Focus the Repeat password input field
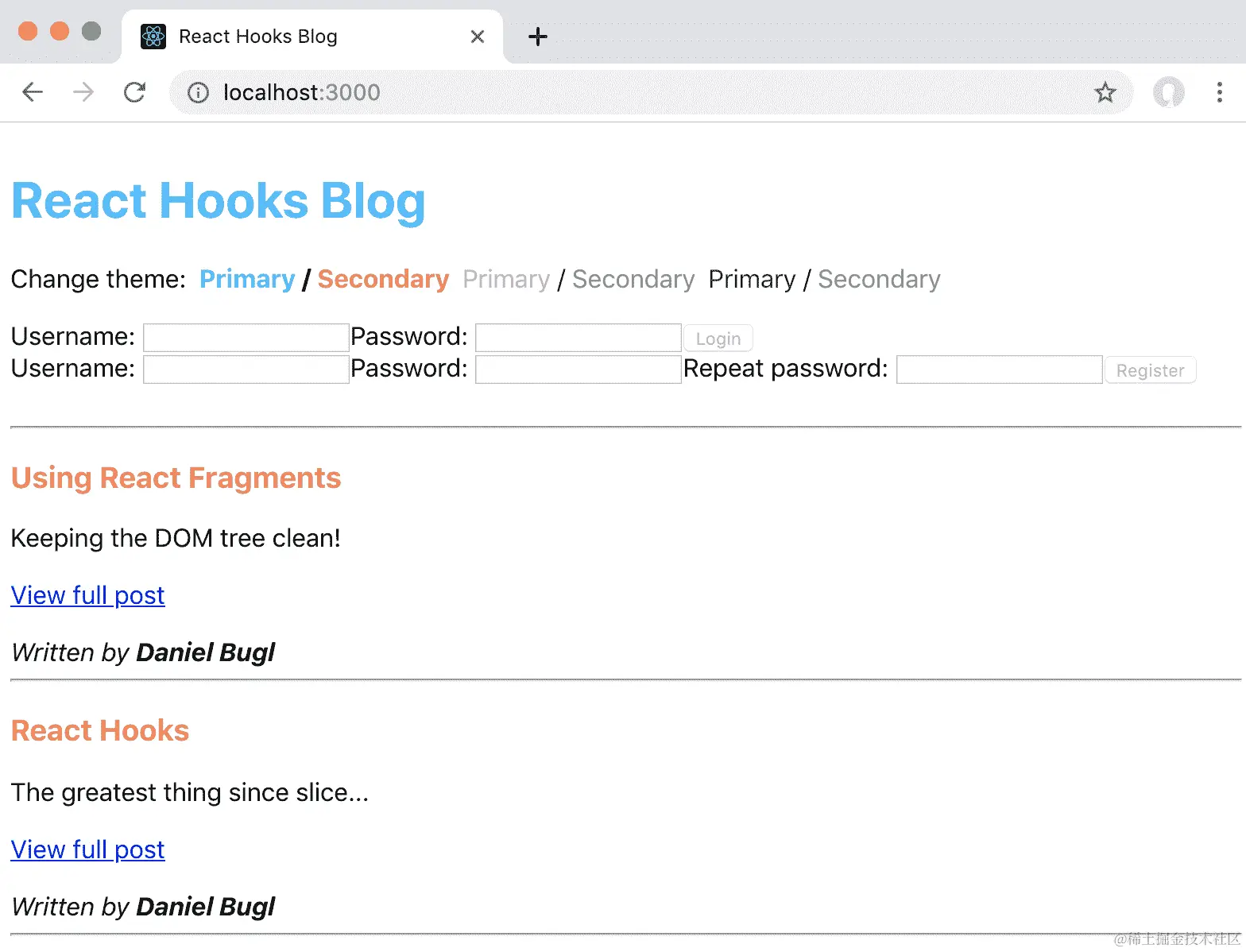The image size is (1246, 952). (999, 370)
